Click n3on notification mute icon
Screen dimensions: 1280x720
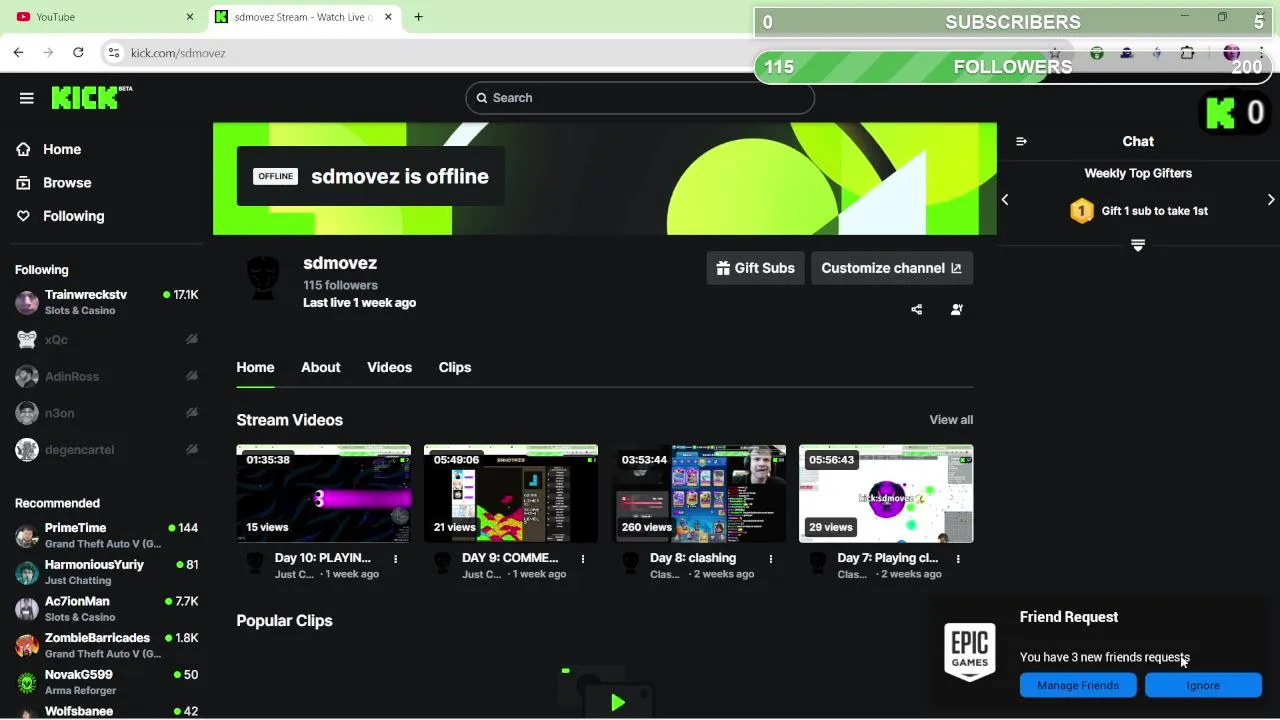pos(191,413)
